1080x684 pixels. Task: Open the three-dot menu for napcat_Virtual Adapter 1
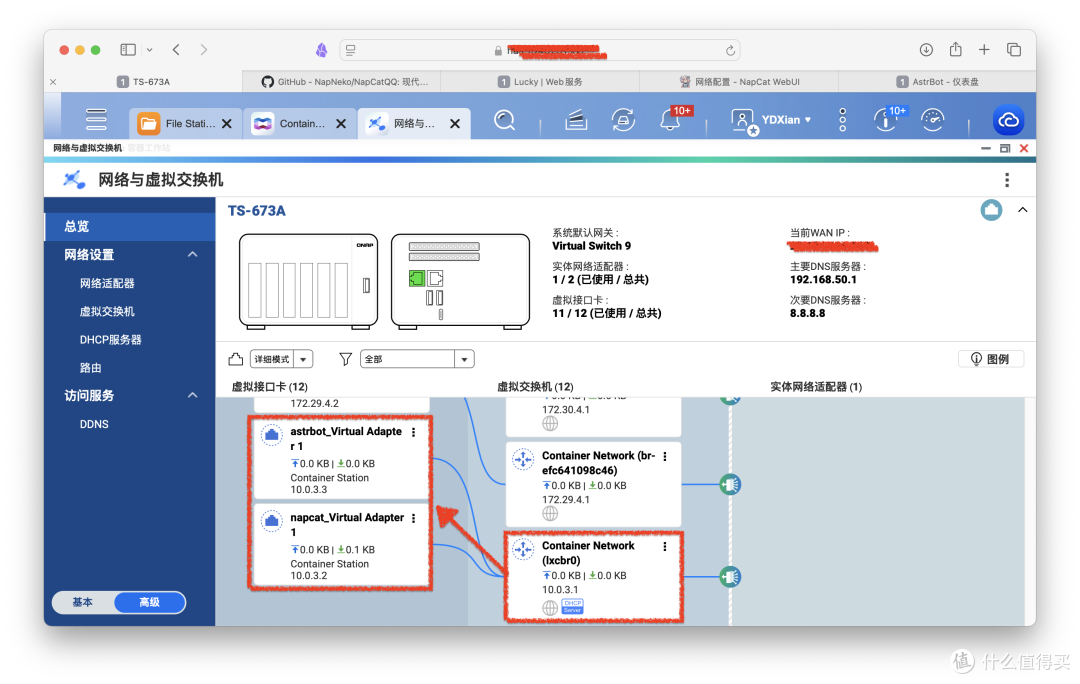(x=414, y=518)
